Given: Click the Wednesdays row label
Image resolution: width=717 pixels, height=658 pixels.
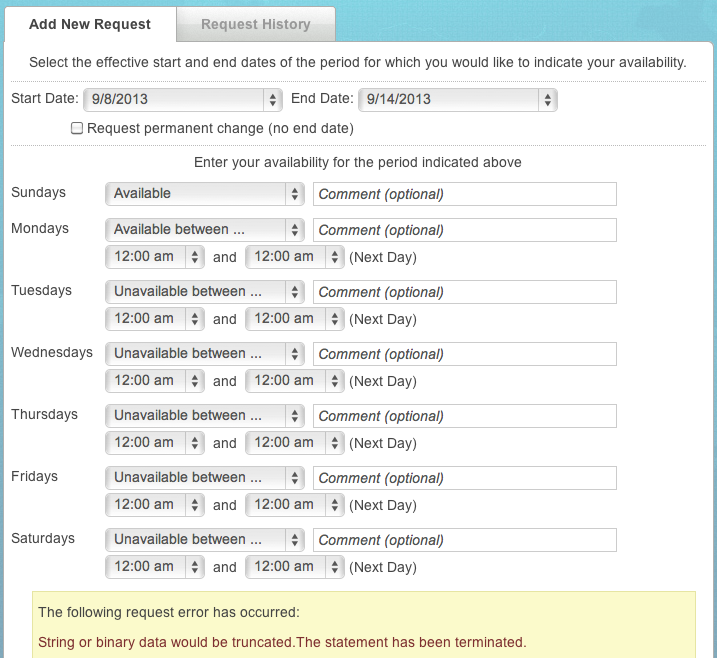Looking at the screenshot, I should pos(52,352).
